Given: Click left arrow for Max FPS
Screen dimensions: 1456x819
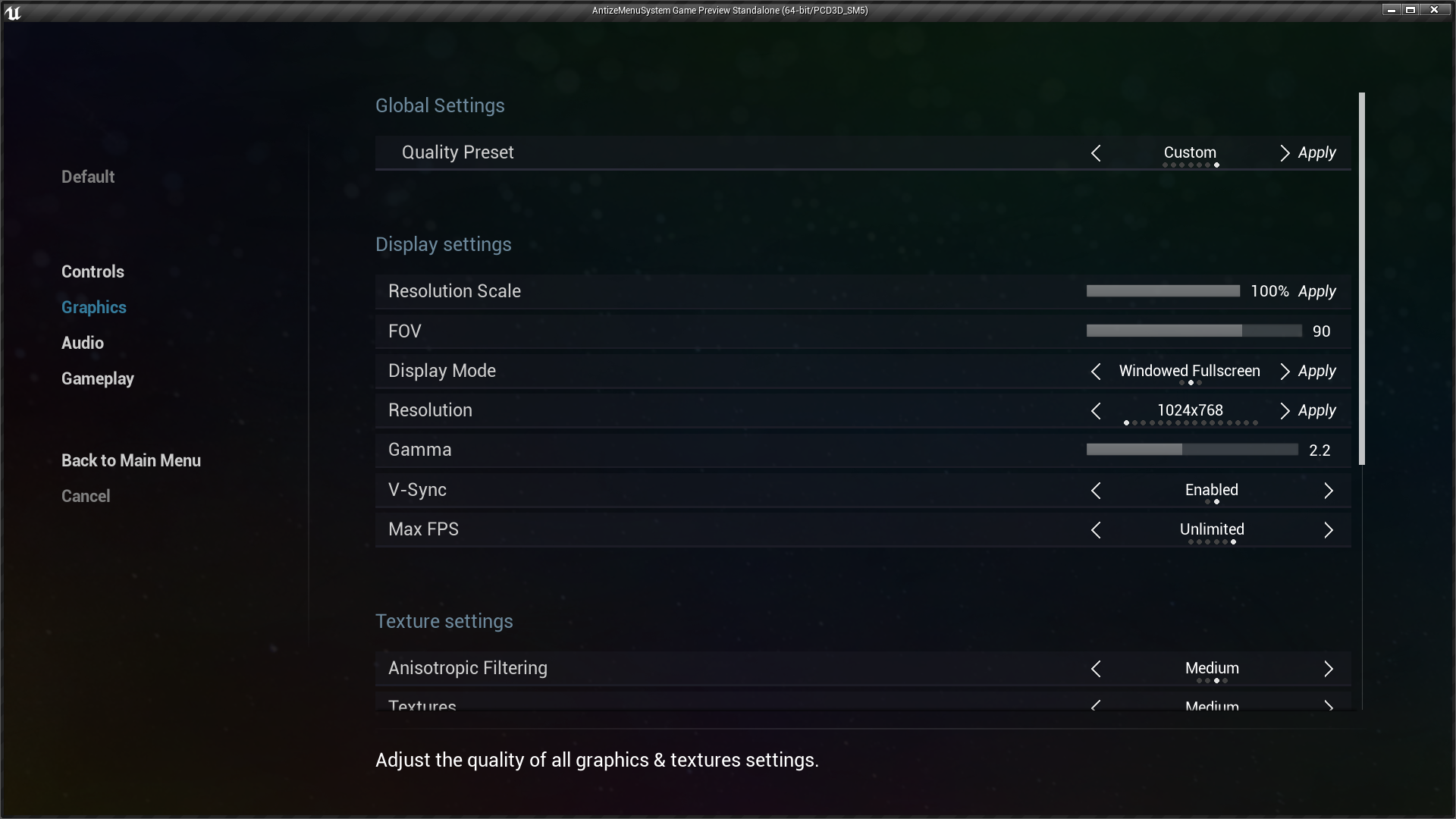Looking at the screenshot, I should pyautogui.click(x=1096, y=530).
